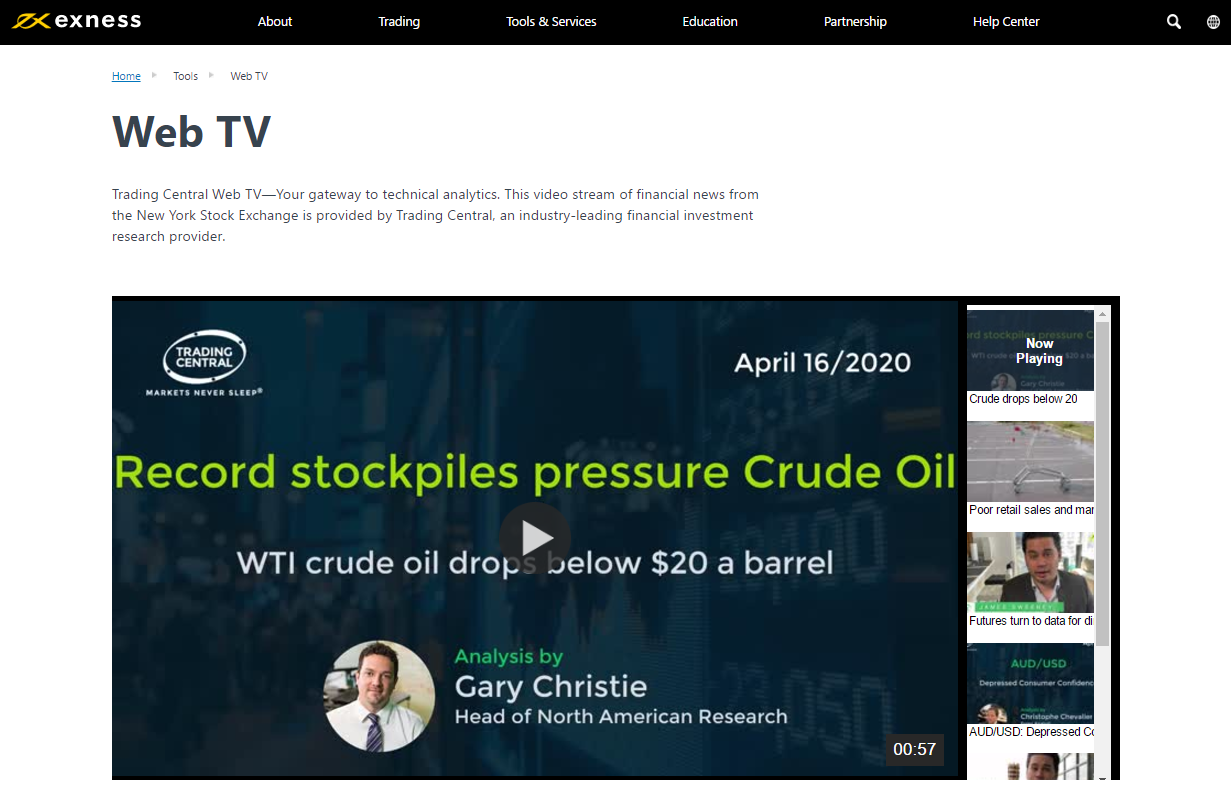Open the Help Center menu
This screenshot has width=1231, height=795.
coord(1006,22)
